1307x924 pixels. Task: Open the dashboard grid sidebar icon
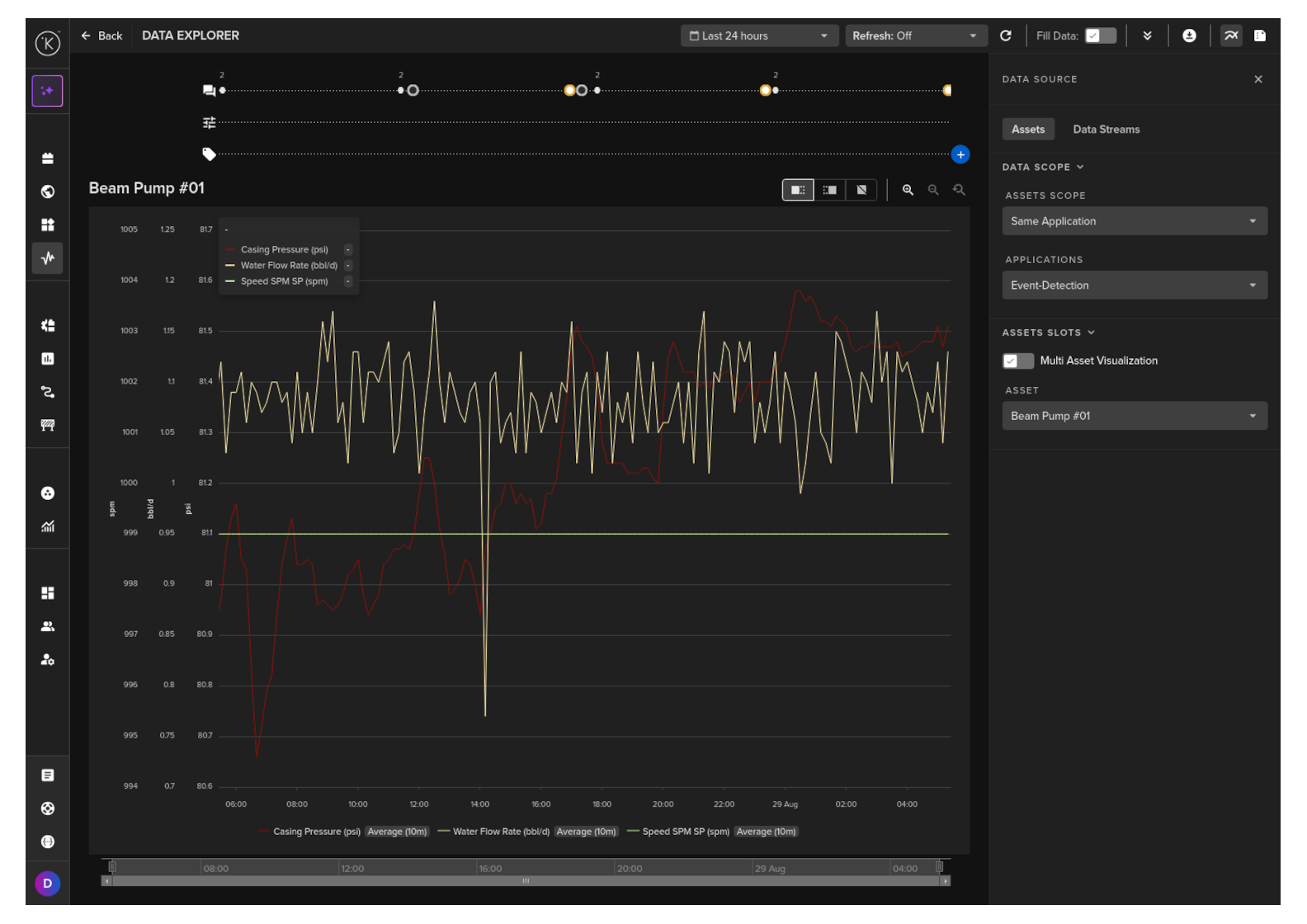point(48,593)
